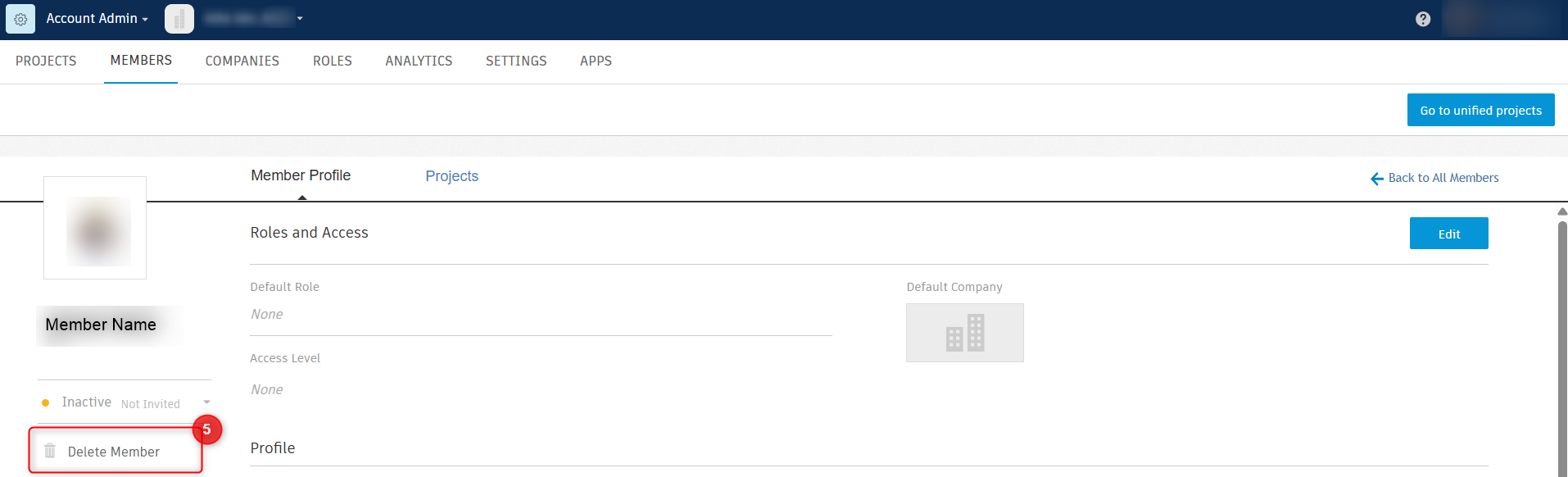Click the Roles and Access heading
Screen dimensions: 1568x477
click(310, 233)
